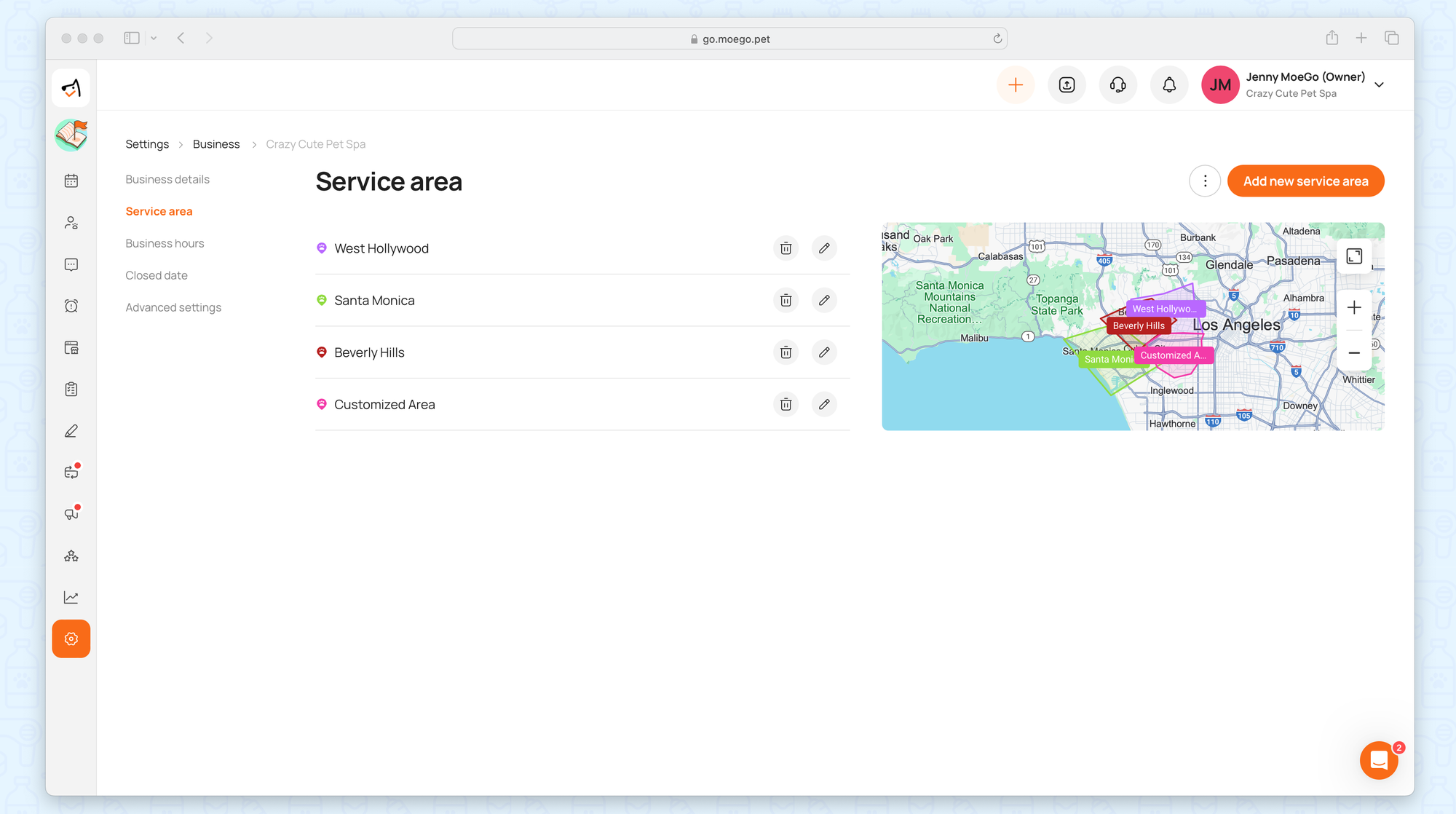Click the purple West Hollywood color pin
The image size is (1456, 814).
[322, 248]
